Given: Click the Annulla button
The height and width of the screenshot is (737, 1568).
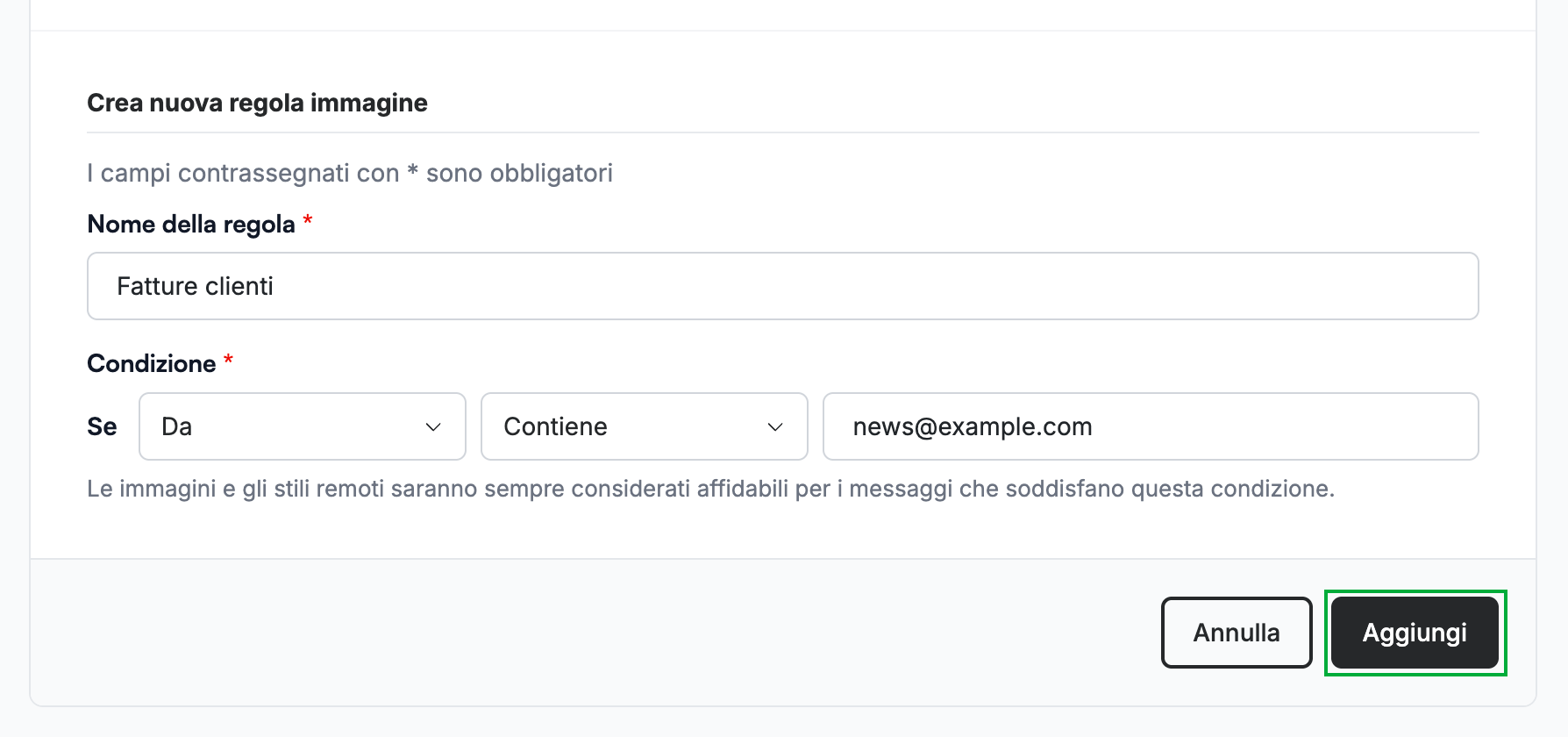Looking at the screenshot, I should pyautogui.click(x=1237, y=633).
